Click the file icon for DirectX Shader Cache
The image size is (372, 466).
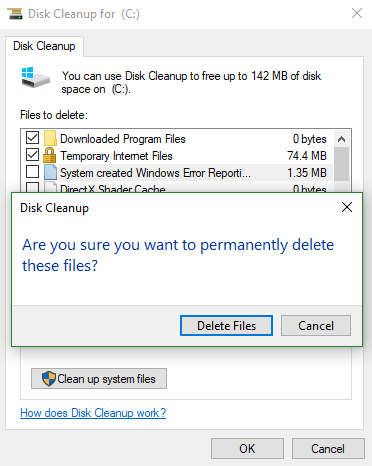tap(50, 187)
